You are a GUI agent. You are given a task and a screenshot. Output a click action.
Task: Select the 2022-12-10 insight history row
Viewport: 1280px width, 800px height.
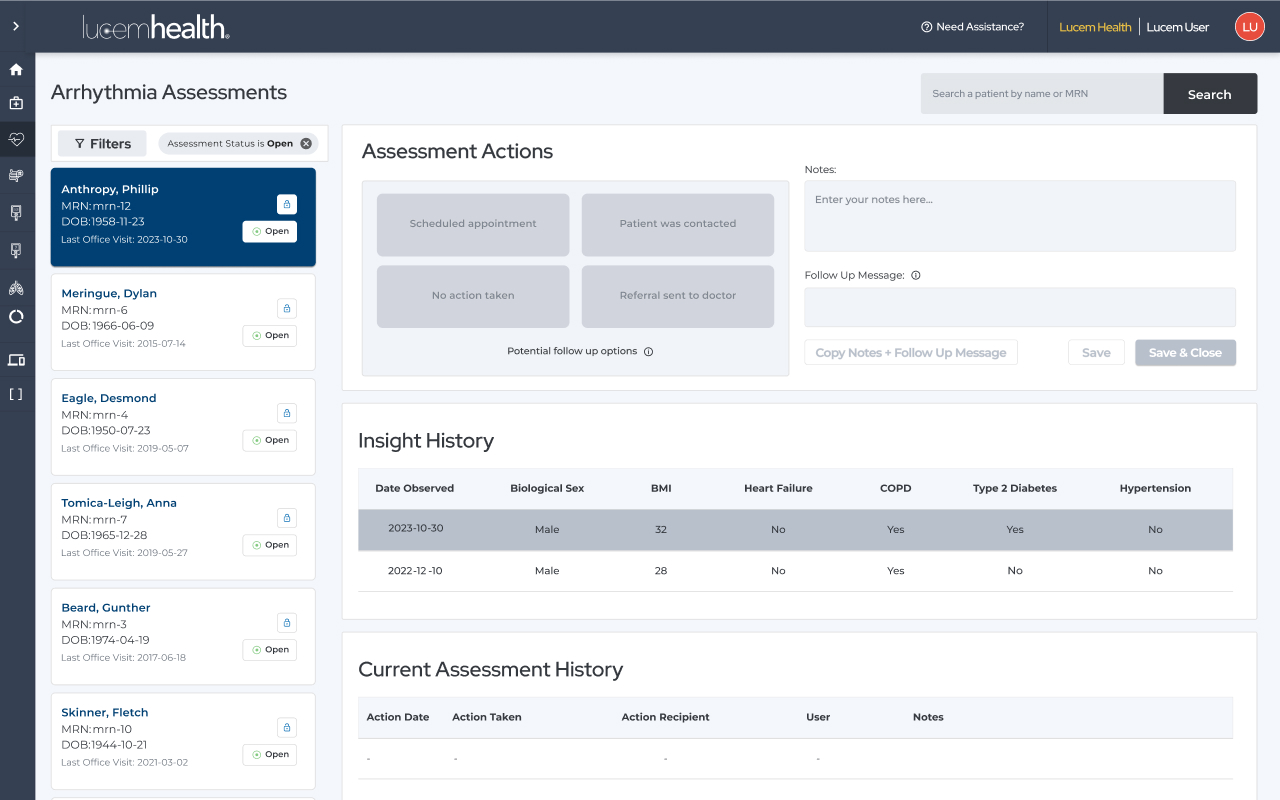point(795,571)
